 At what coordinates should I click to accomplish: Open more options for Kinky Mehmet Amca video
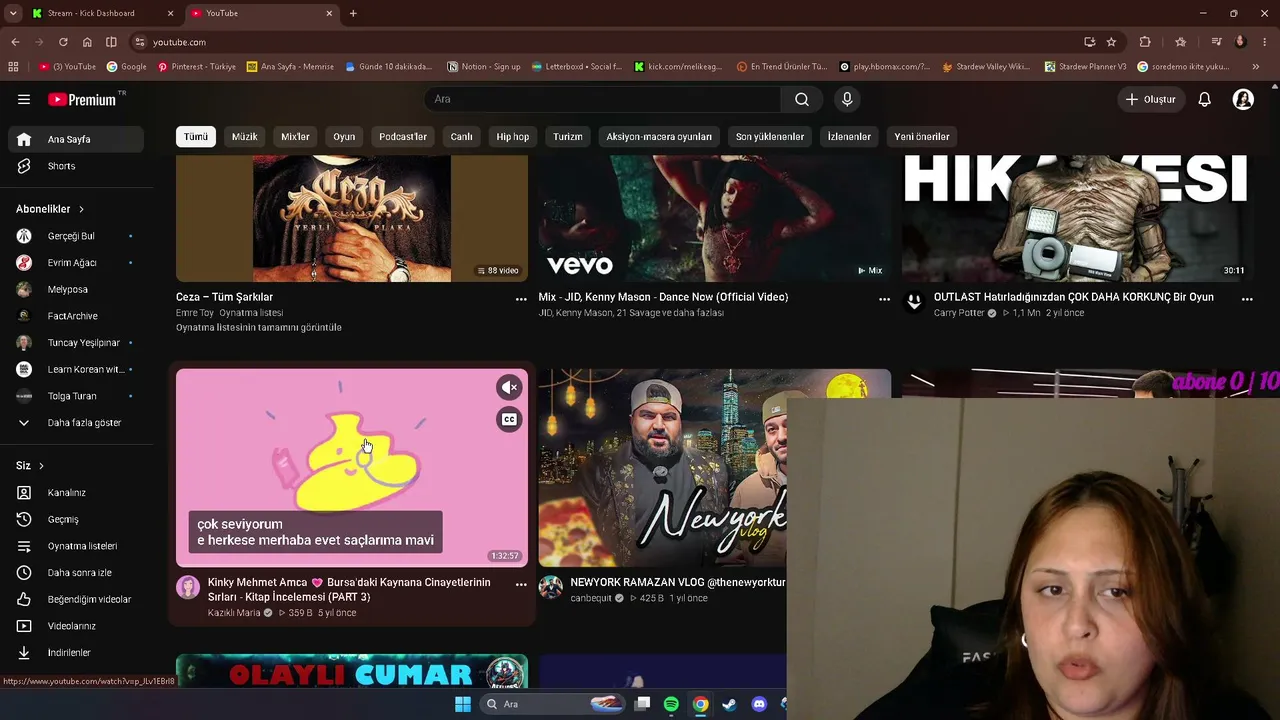coord(521,584)
